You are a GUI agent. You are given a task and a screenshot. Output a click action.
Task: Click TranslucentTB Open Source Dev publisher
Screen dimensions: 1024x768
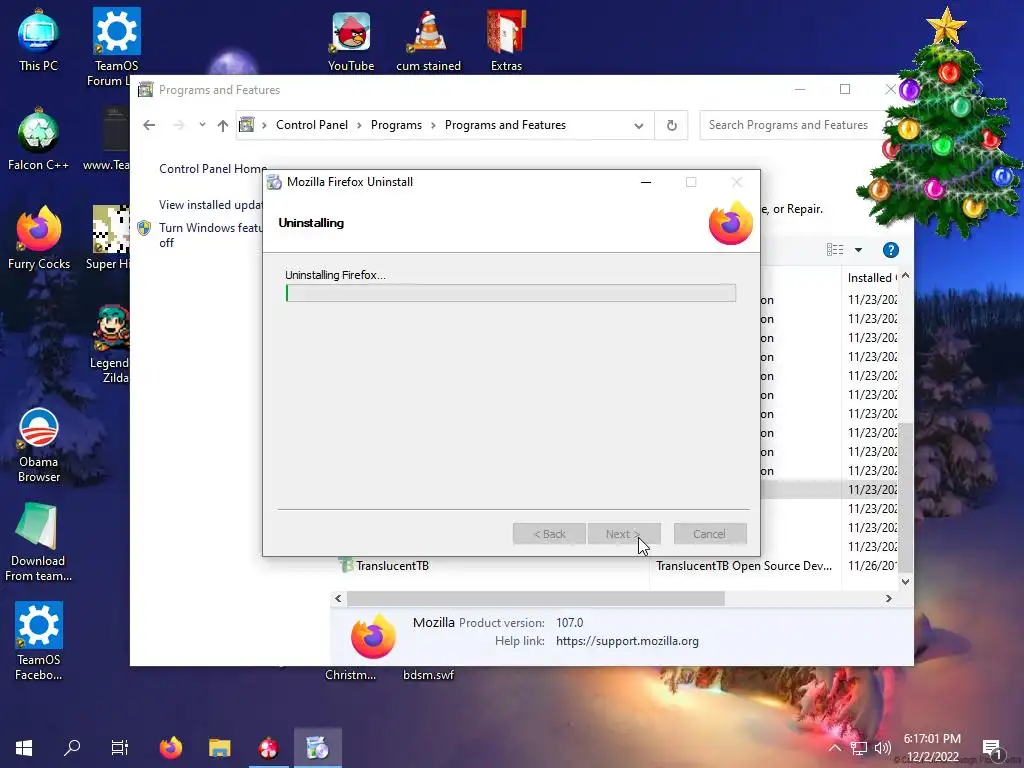(x=744, y=566)
